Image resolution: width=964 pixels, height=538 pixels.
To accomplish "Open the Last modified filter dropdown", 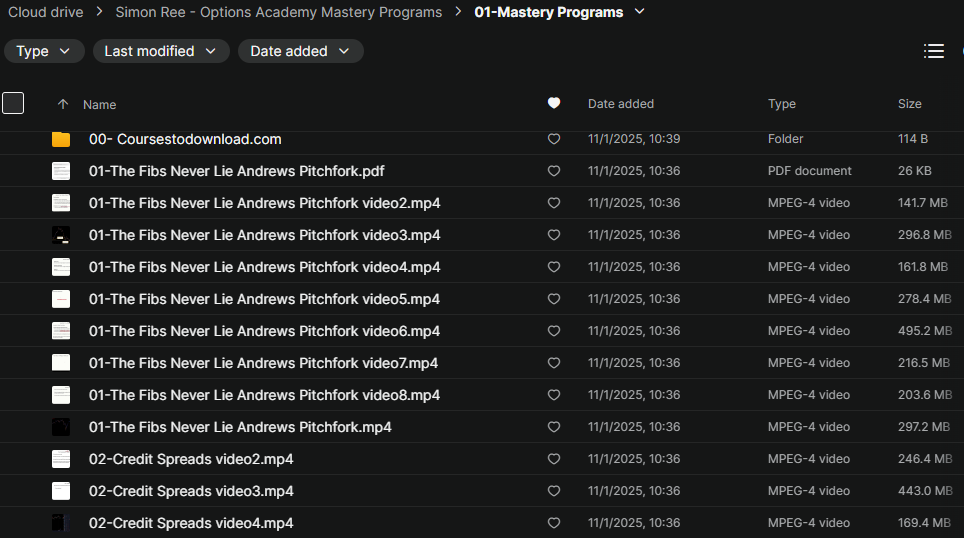I will (160, 51).
